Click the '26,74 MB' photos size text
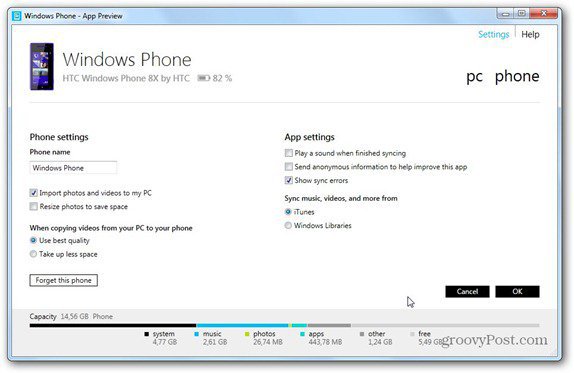574x373 pixels. pyautogui.click(x=268, y=342)
